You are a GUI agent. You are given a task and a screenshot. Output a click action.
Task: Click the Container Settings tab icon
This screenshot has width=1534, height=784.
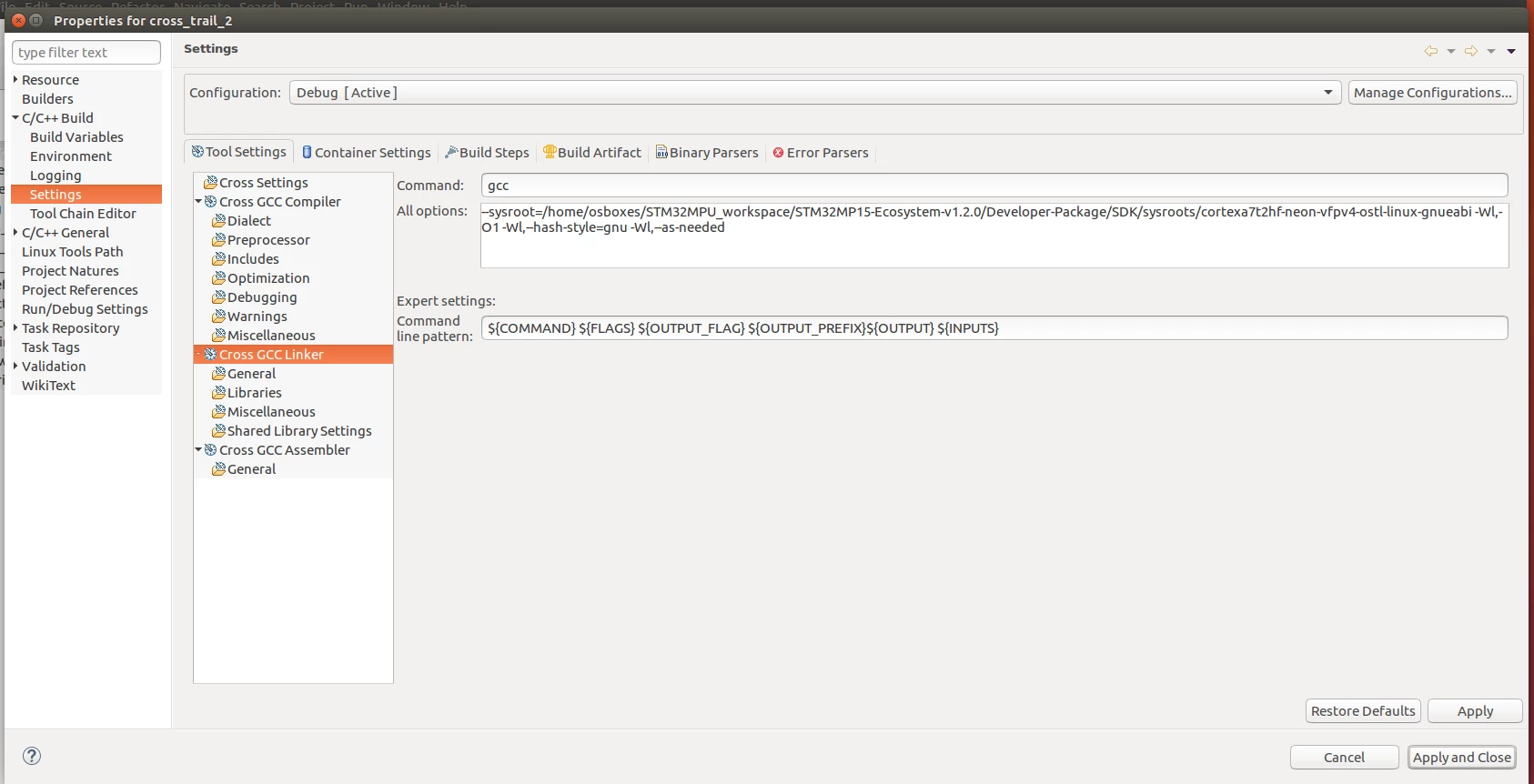point(307,152)
